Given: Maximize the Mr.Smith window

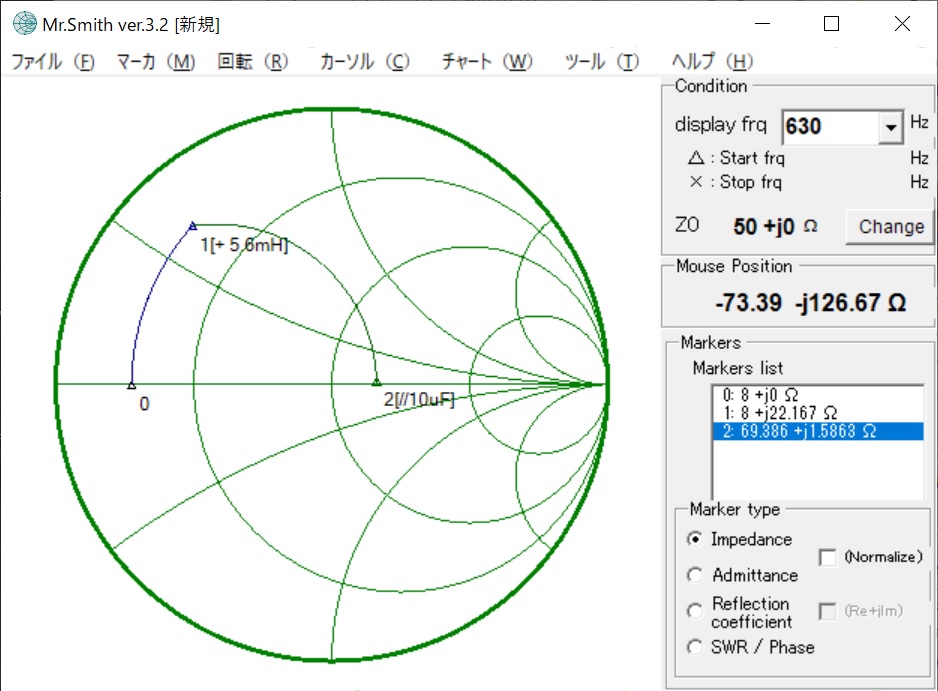Looking at the screenshot, I should click(831, 24).
